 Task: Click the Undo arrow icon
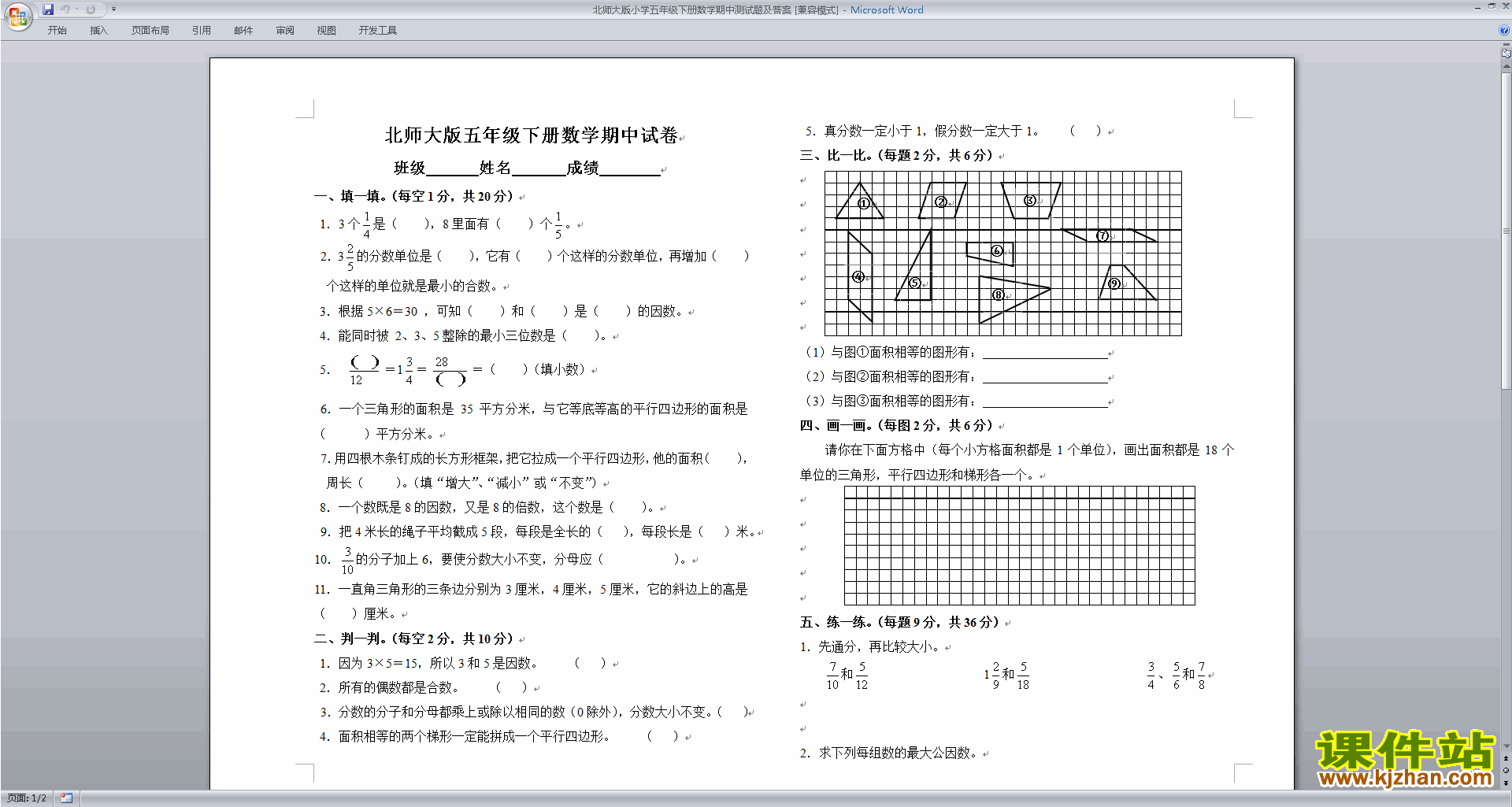[65, 9]
